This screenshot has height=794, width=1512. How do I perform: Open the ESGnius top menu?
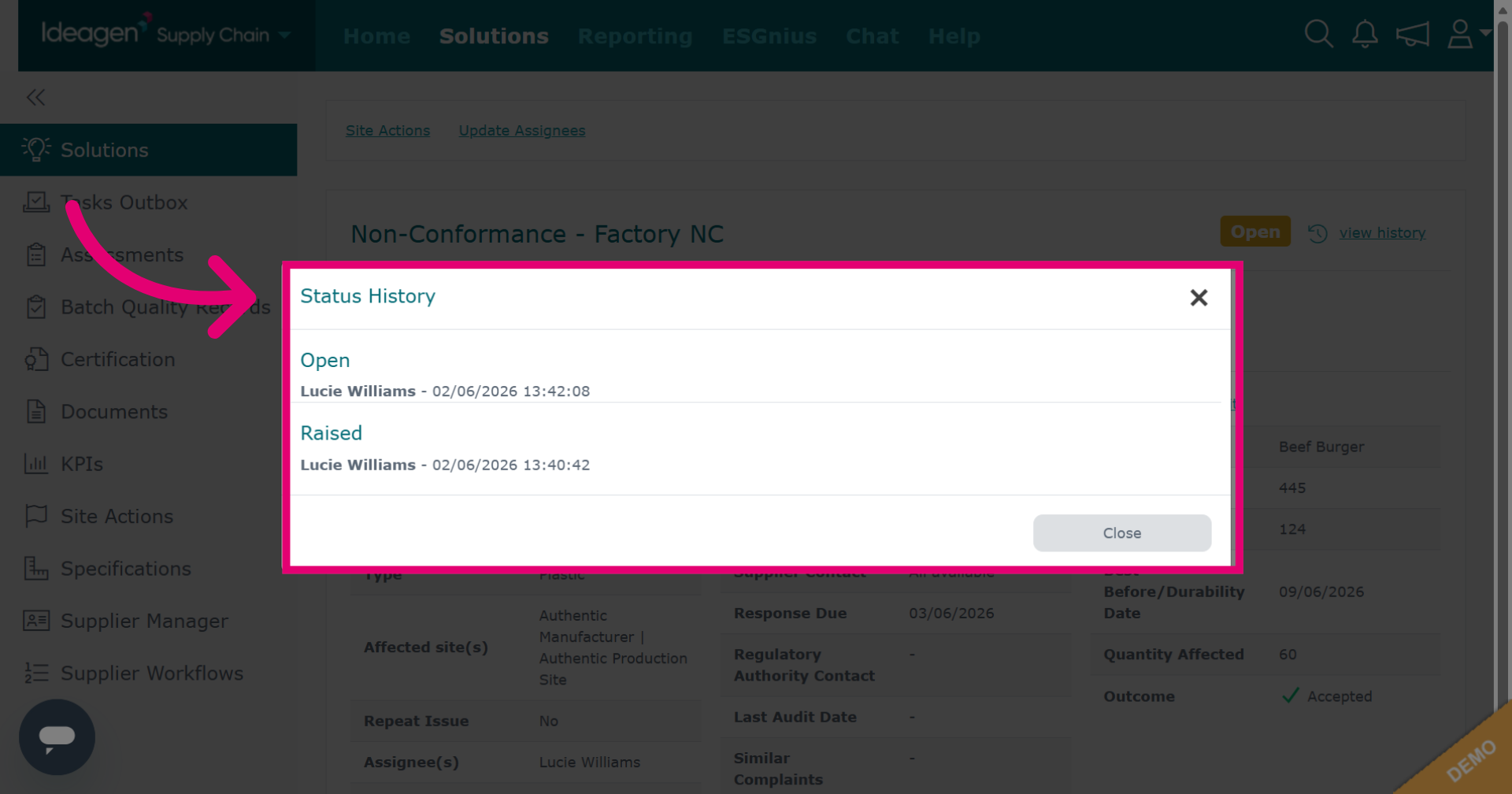(x=769, y=36)
